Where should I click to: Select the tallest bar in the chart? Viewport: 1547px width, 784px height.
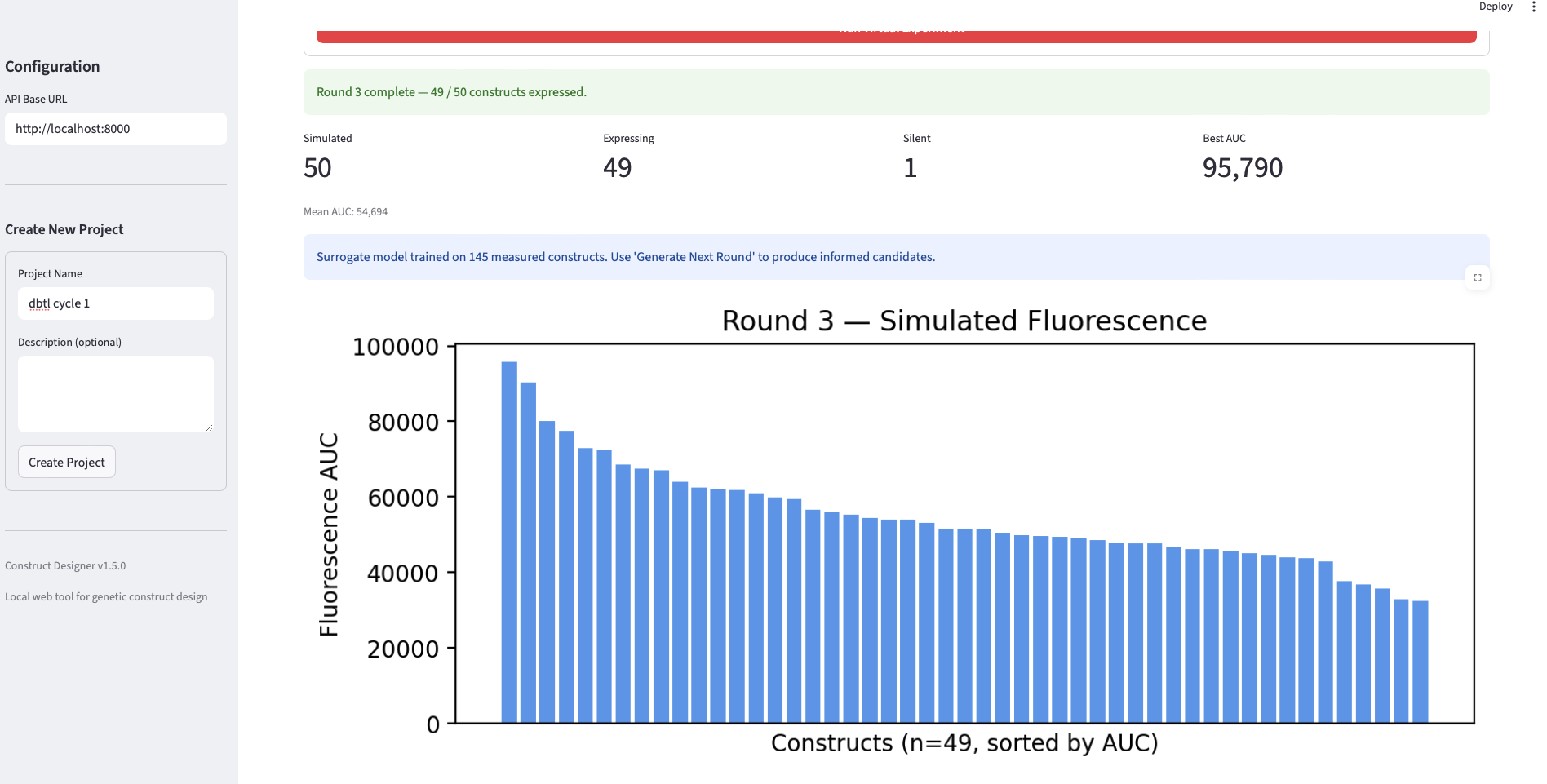[x=509, y=542]
